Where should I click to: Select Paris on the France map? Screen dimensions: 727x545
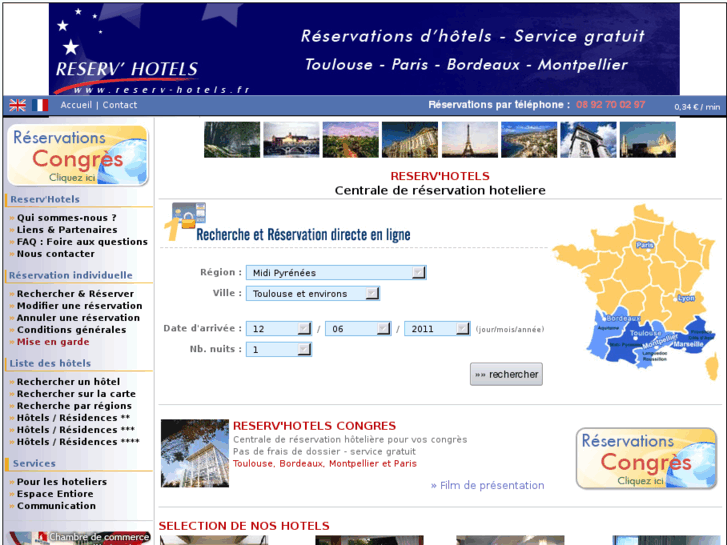(644, 245)
